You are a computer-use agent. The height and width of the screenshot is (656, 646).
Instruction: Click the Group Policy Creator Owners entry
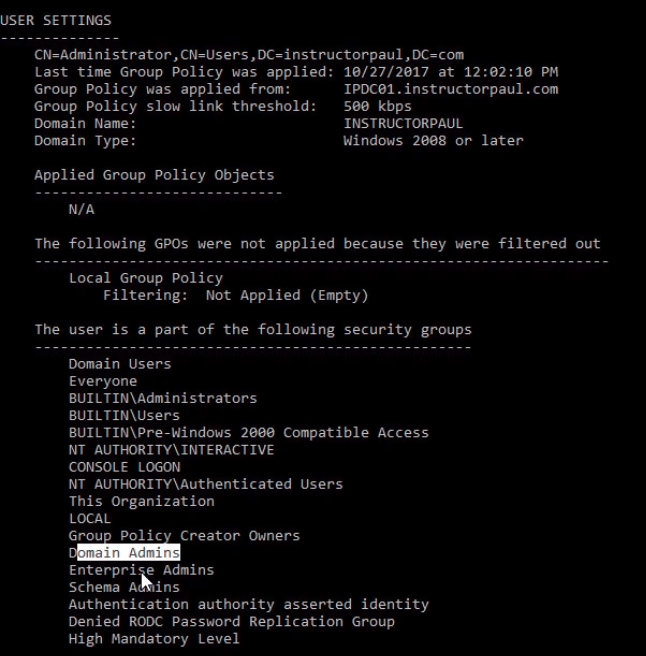[184, 535]
